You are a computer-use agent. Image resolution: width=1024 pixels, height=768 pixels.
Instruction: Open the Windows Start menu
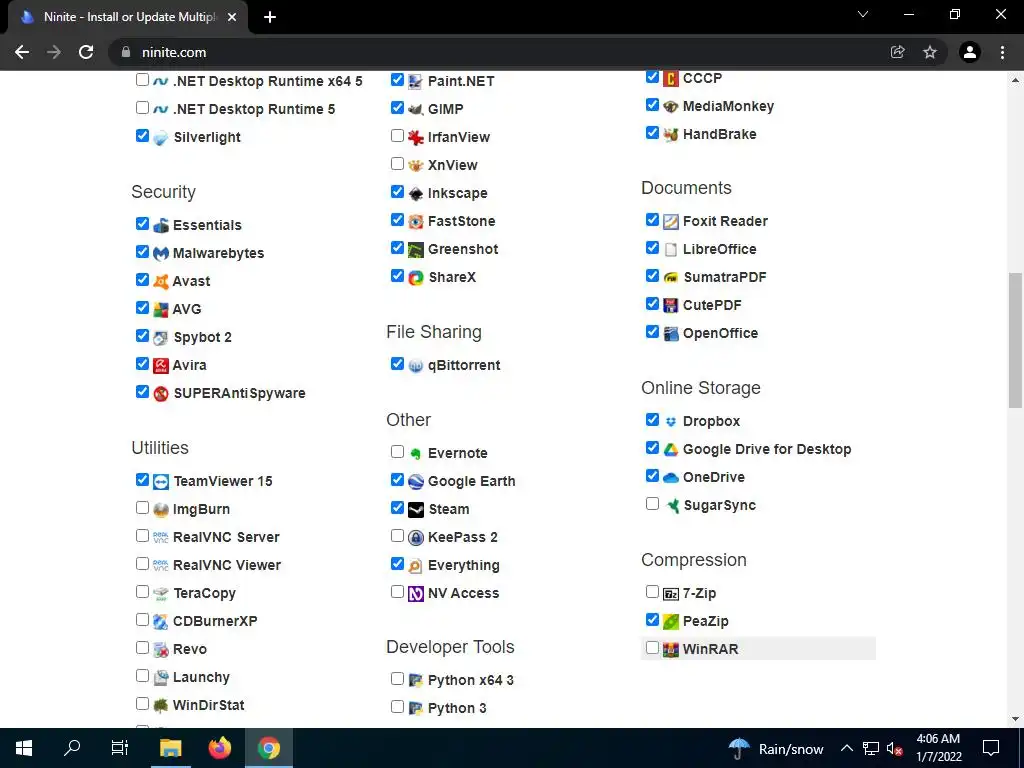tap(24, 748)
